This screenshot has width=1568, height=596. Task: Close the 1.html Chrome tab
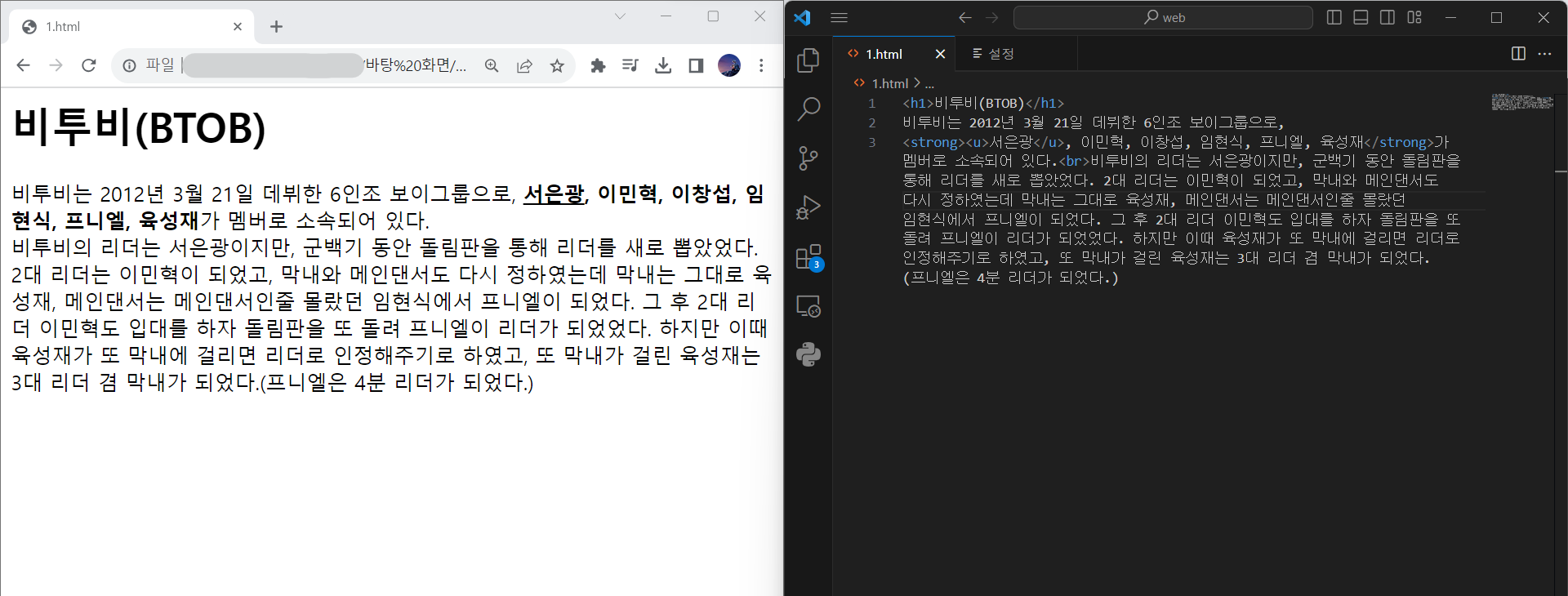click(x=238, y=27)
